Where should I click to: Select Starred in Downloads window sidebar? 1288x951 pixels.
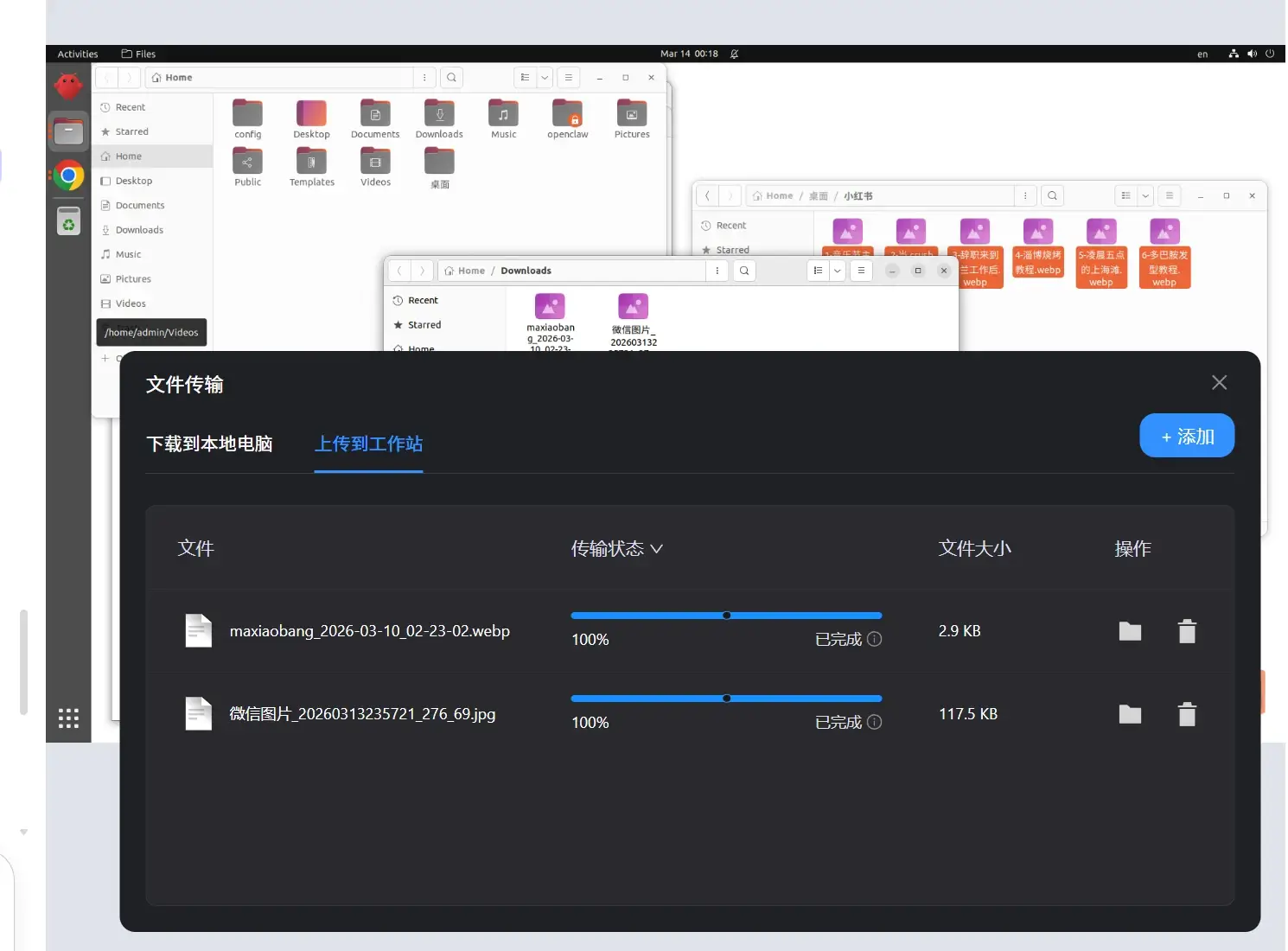click(x=445, y=325)
